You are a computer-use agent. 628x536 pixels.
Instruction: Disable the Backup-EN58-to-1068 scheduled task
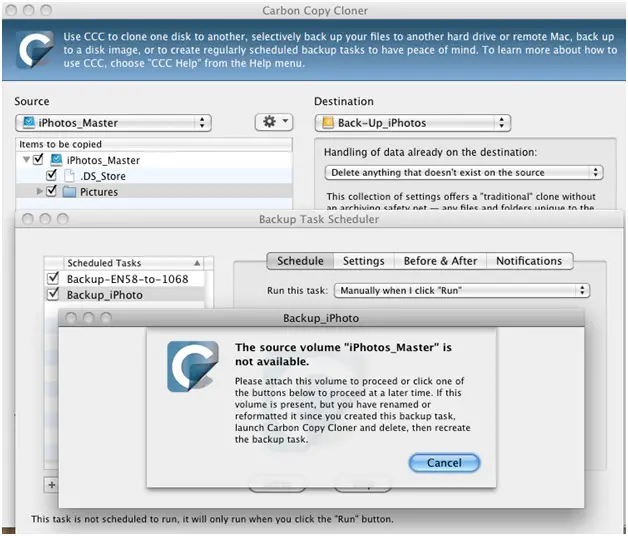click(x=53, y=278)
